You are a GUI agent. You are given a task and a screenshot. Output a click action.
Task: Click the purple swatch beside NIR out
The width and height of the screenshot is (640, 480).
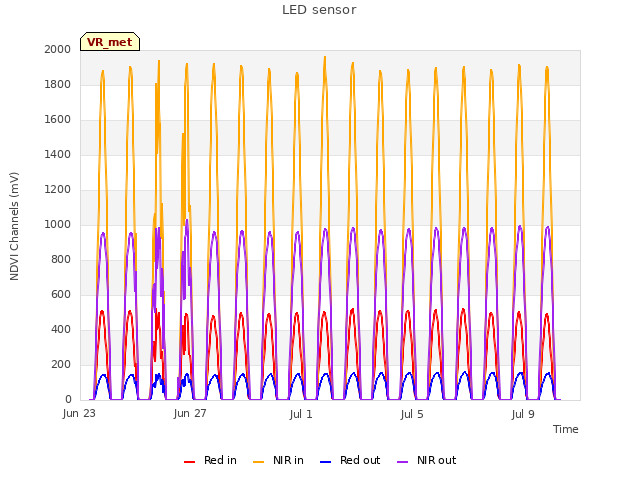click(402, 462)
